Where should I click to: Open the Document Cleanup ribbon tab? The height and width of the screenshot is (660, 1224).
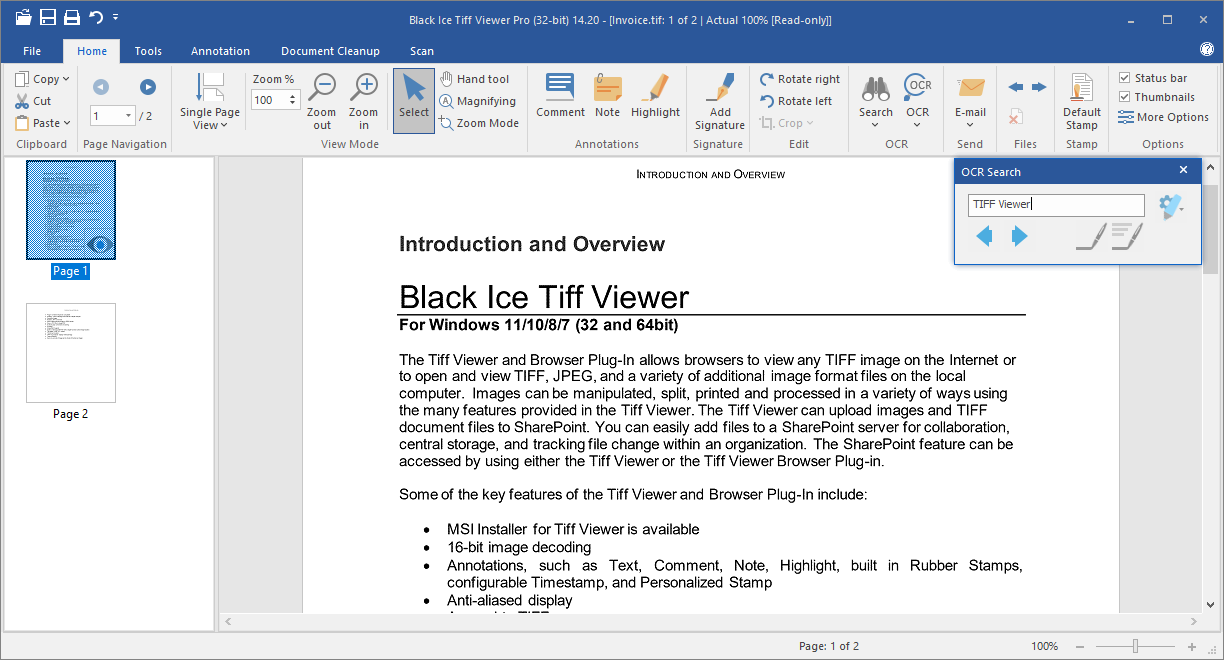click(x=330, y=51)
